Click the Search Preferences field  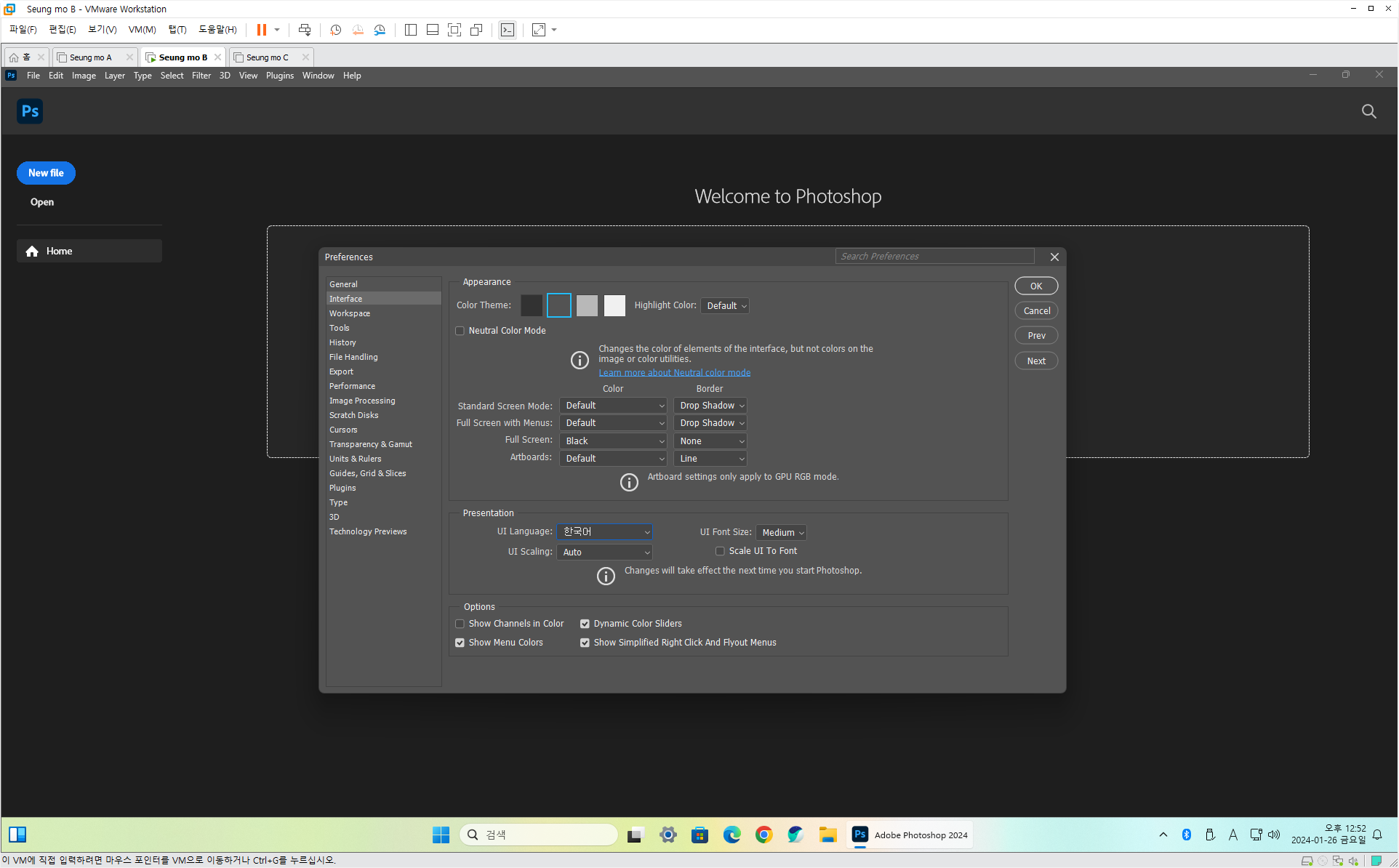(x=934, y=257)
